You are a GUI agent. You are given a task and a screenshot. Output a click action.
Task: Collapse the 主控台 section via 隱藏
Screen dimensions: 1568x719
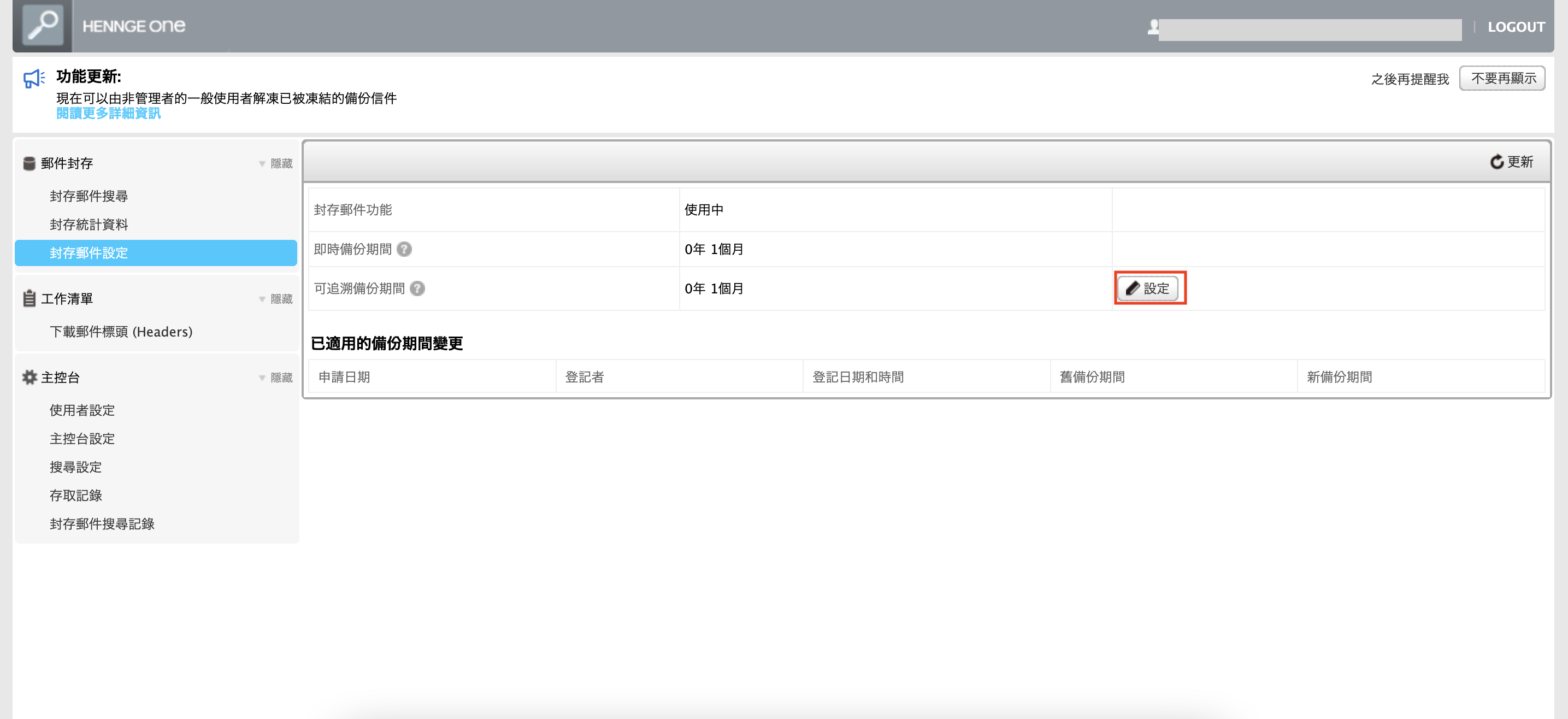click(x=276, y=378)
